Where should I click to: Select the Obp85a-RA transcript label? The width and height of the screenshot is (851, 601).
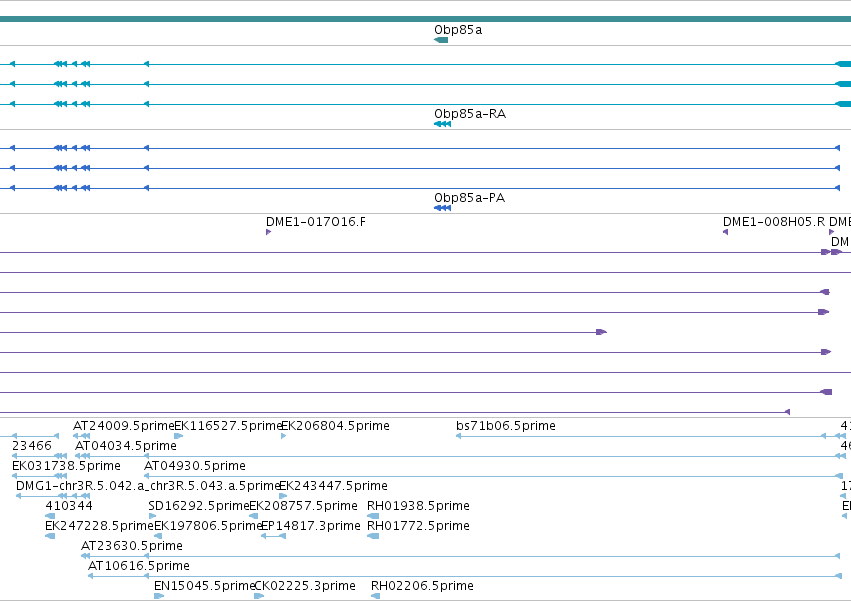[469, 114]
